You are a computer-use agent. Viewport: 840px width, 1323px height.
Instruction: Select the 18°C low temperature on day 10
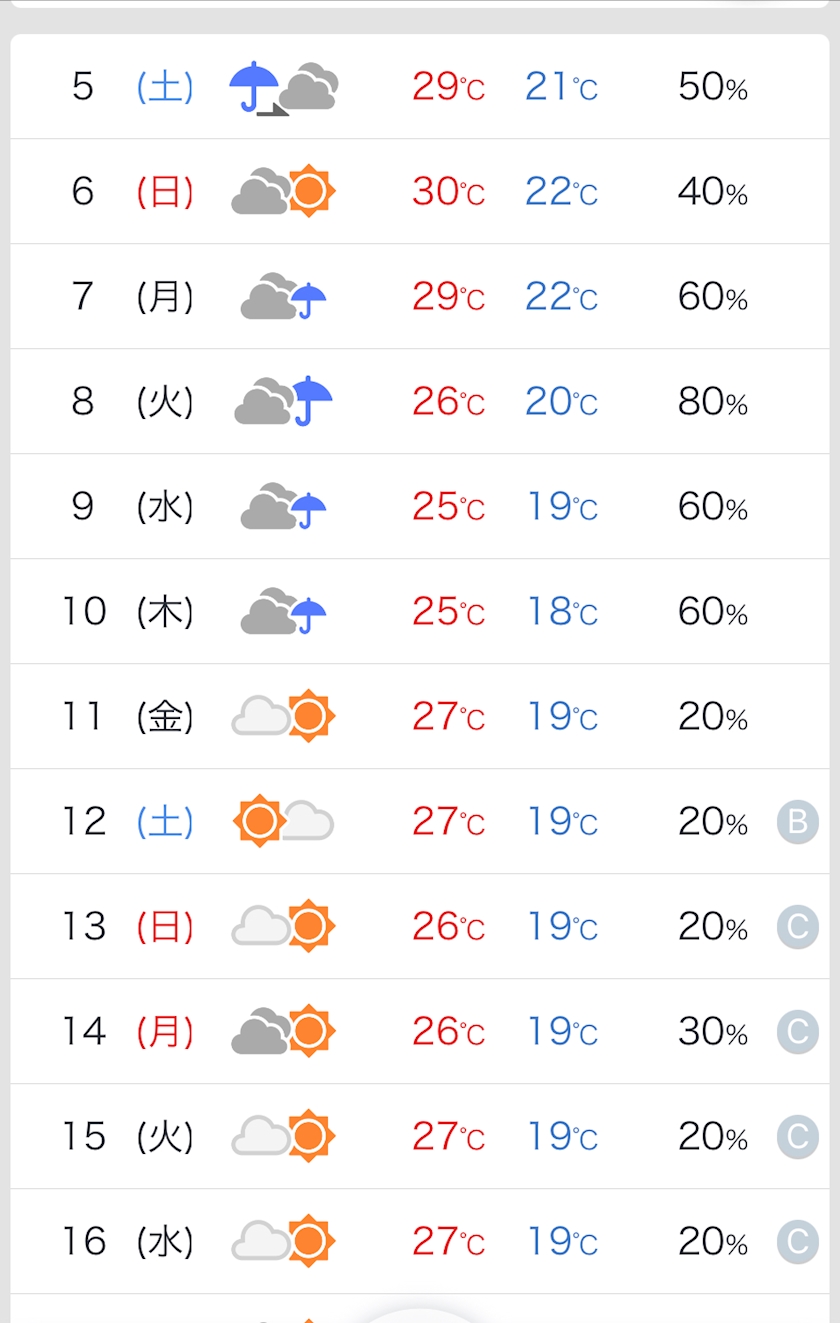pyautogui.click(x=561, y=611)
